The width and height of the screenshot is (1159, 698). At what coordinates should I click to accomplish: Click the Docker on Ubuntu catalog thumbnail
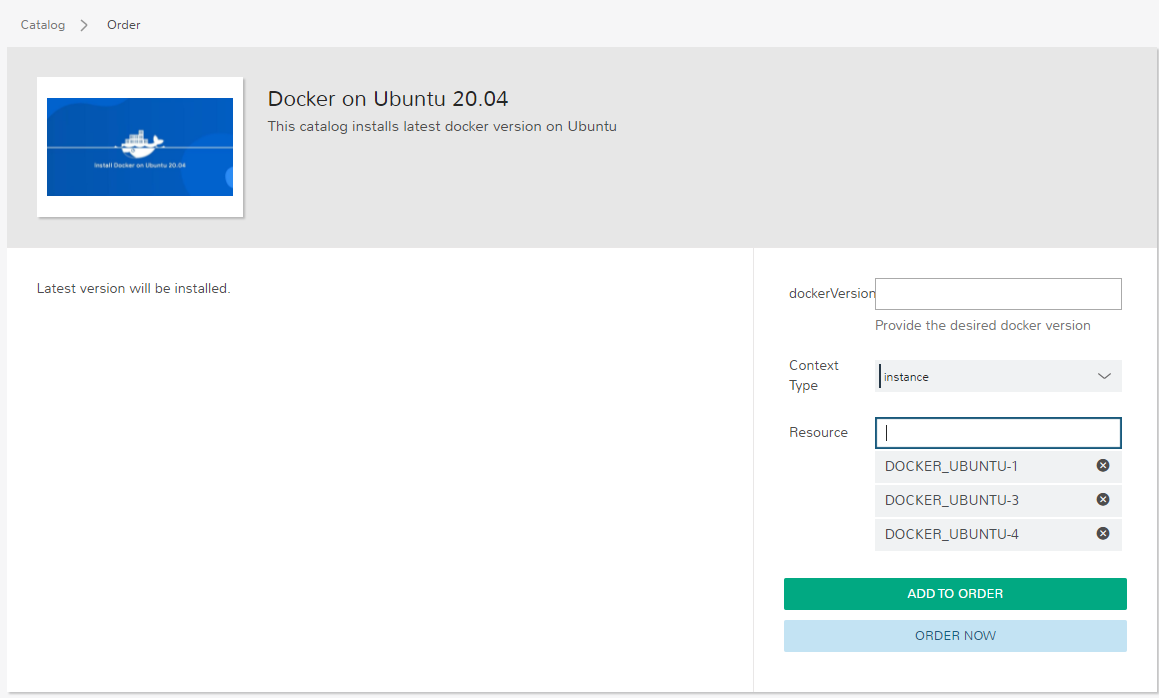pyautogui.click(x=140, y=147)
